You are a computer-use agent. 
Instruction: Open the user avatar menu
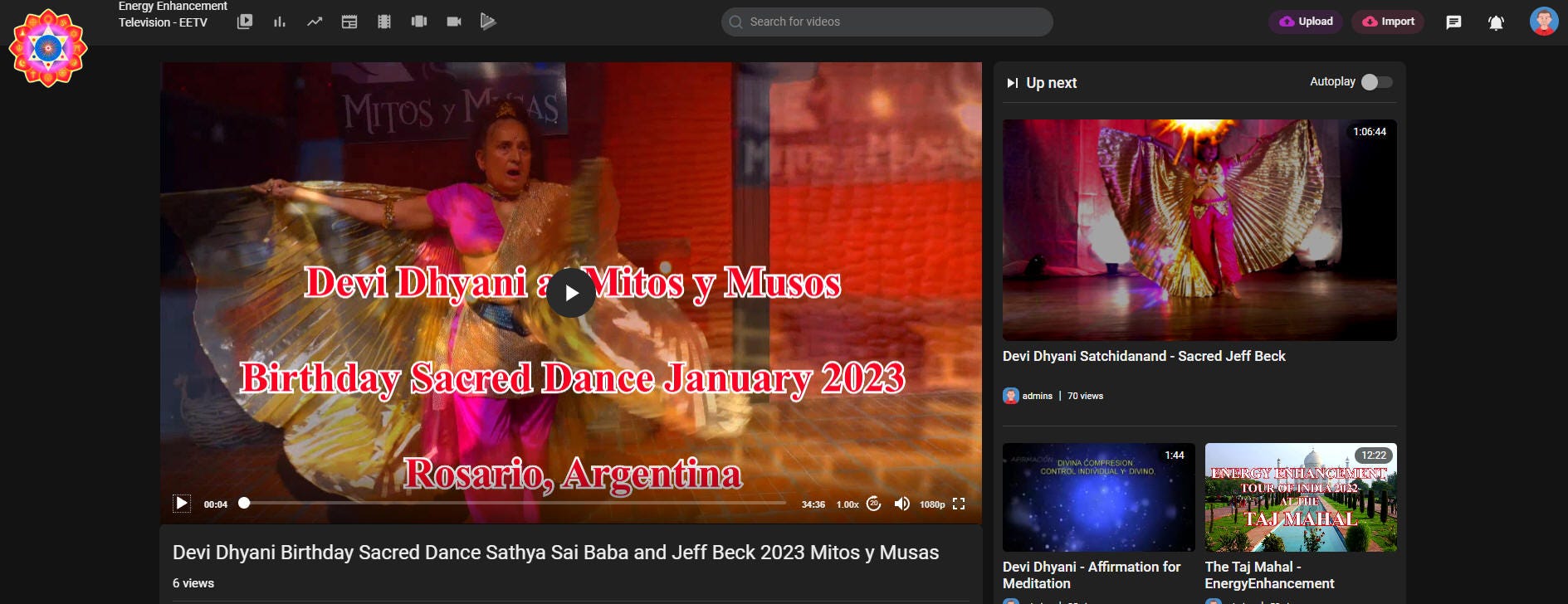click(x=1544, y=22)
